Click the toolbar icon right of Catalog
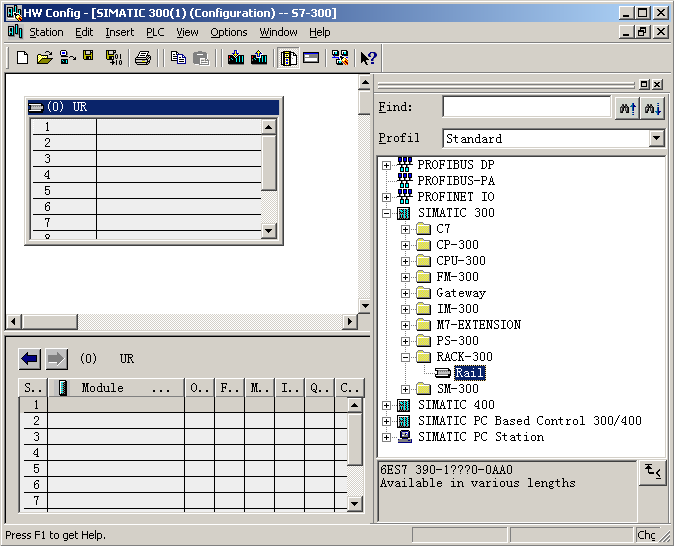The image size is (675, 547). point(311,58)
